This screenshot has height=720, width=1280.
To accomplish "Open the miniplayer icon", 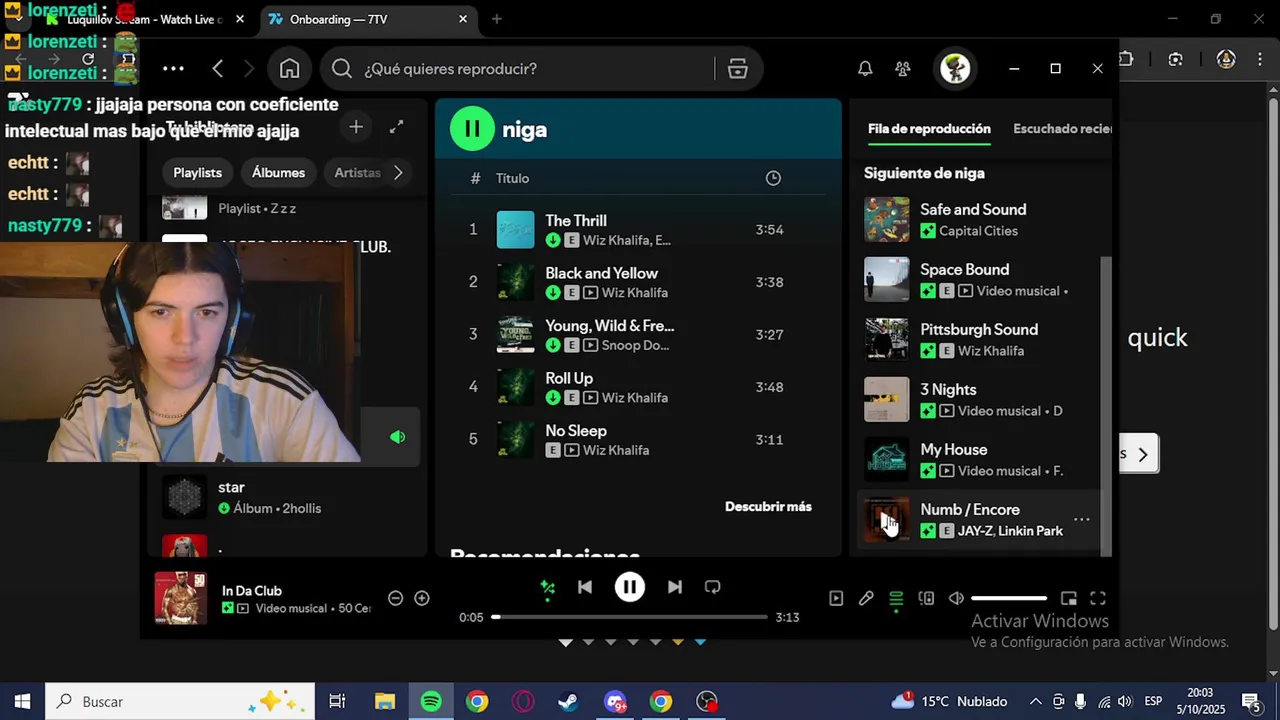I will [x=1069, y=598].
